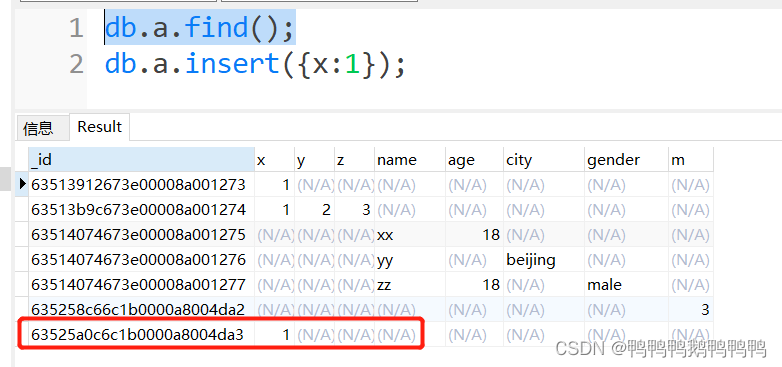Click the y value 2
Screen dimensions: 782x367
tap(314, 210)
